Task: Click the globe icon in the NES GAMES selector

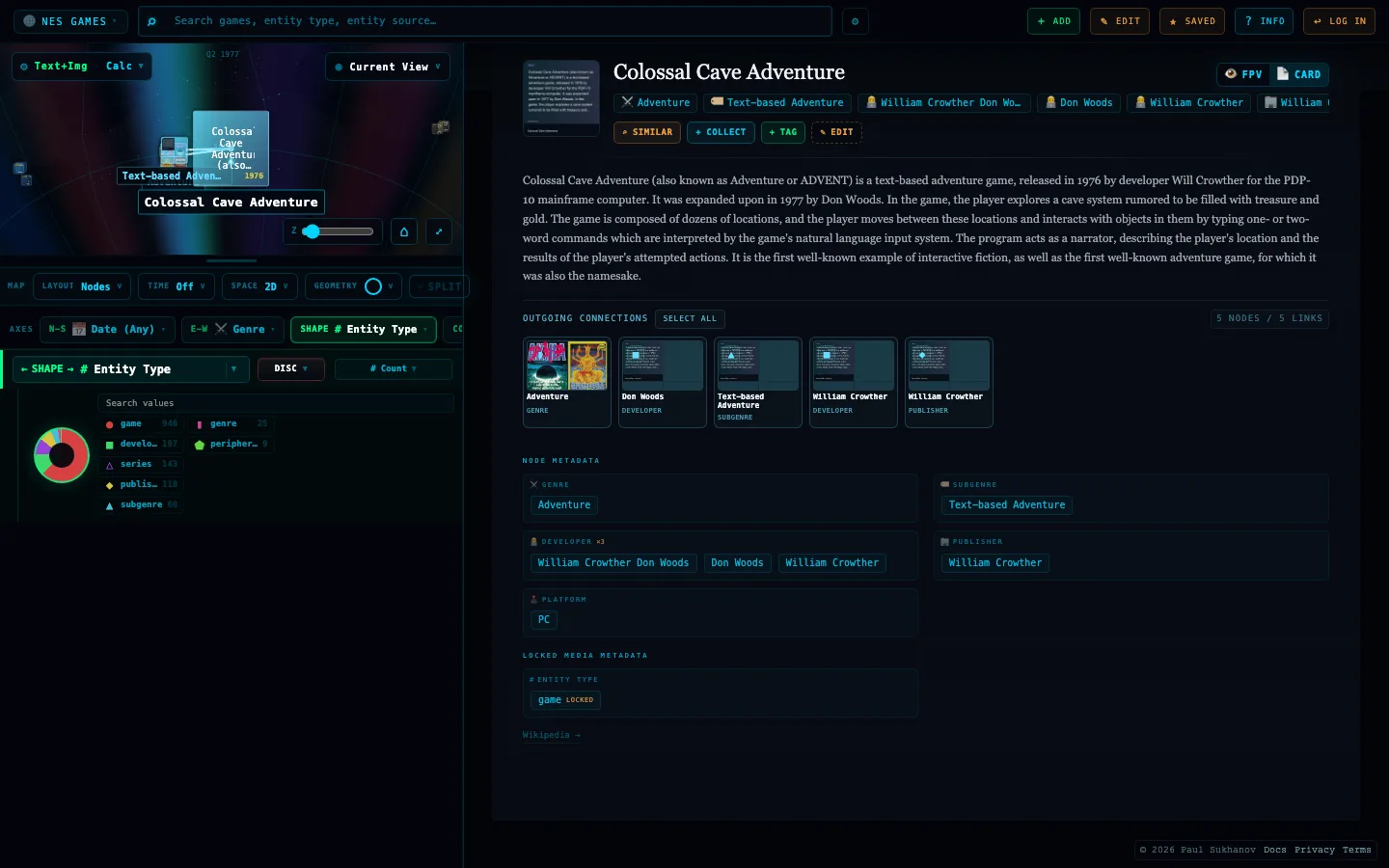Action: click(x=29, y=21)
